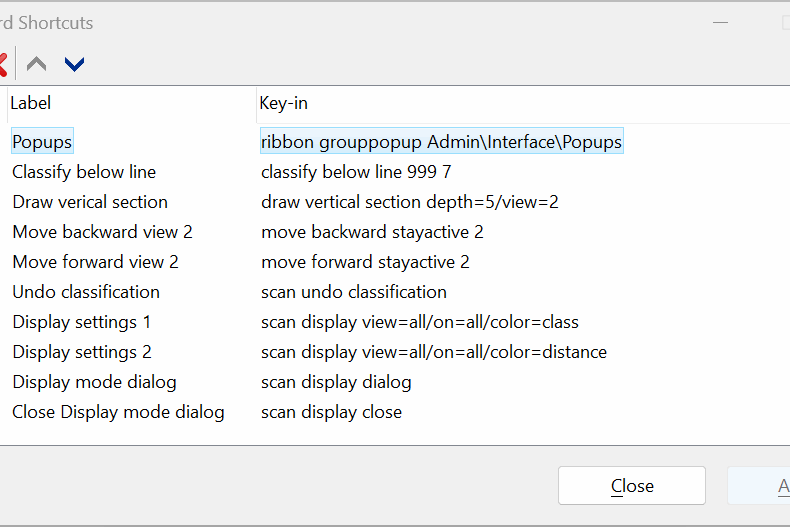The width and height of the screenshot is (790, 527).
Task: Click the 'classify below line 999 7' key-in
Action: [x=356, y=172]
